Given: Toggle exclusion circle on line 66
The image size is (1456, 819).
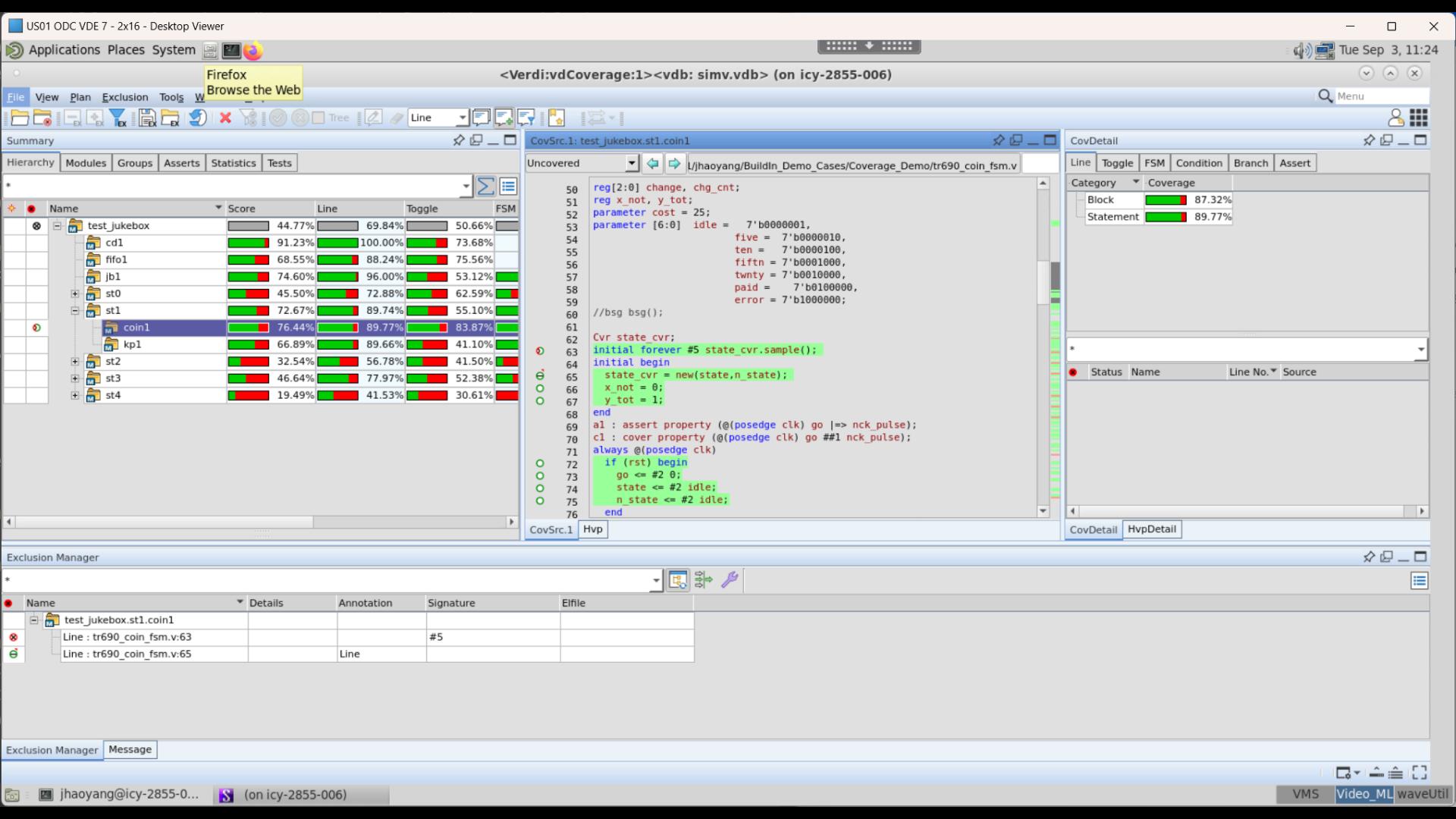Looking at the screenshot, I should point(540,388).
